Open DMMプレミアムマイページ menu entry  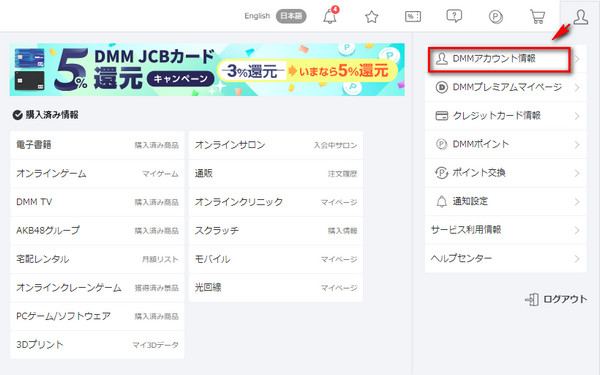pos(505,87)
